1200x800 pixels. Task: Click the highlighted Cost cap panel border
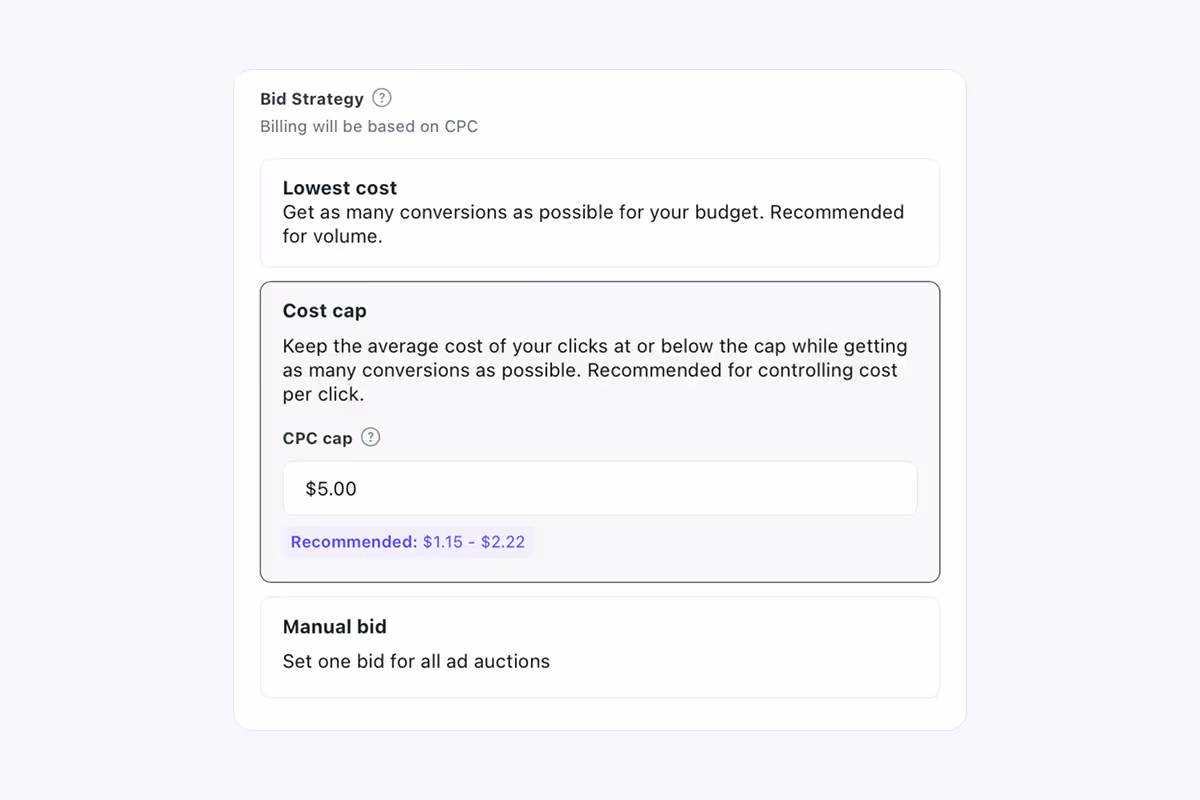coord(600,282)
